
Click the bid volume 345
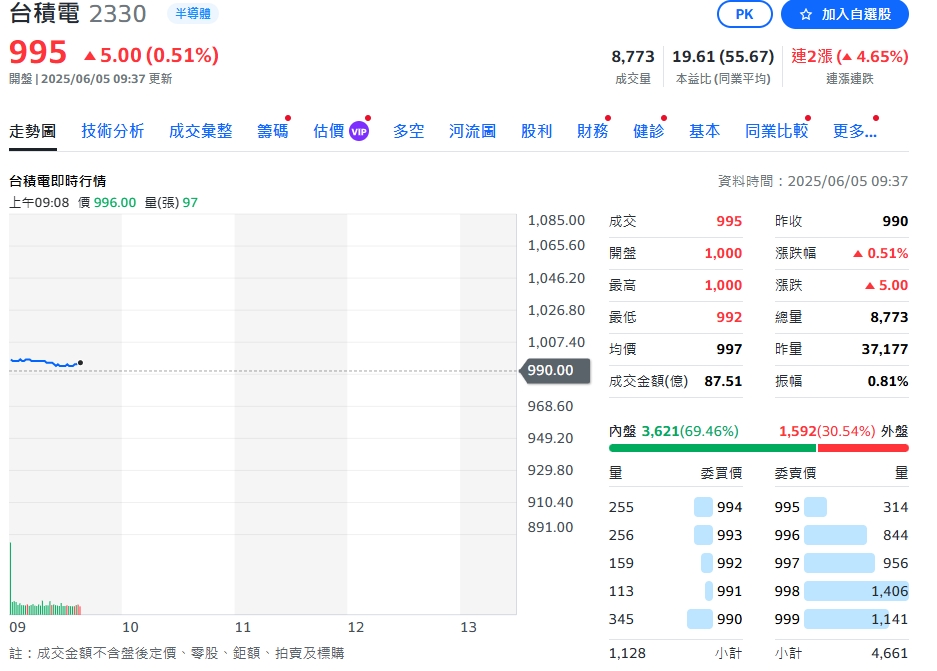[x=621, y=619]
